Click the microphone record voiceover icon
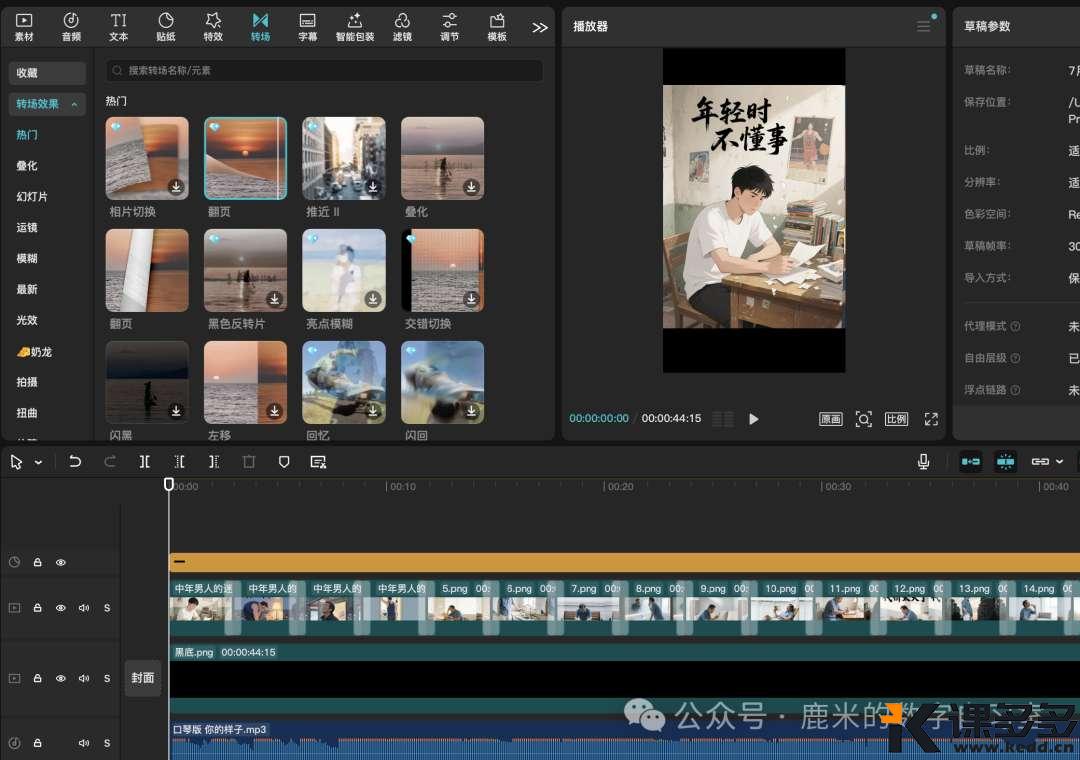Screen dimensions: 1080x760 (924, 462)
